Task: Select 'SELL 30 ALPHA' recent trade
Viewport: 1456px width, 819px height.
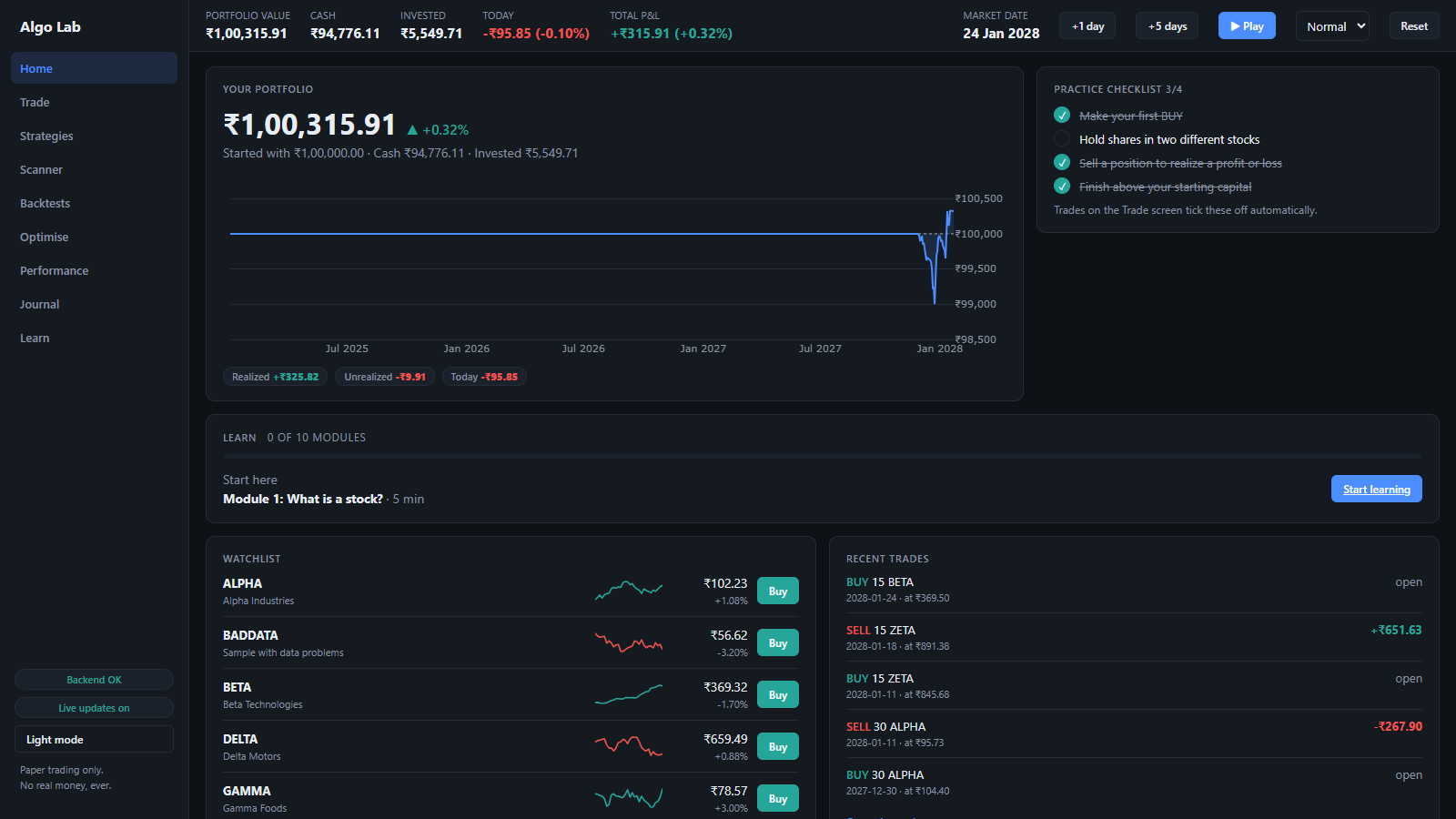Action: coord(1134,733)
